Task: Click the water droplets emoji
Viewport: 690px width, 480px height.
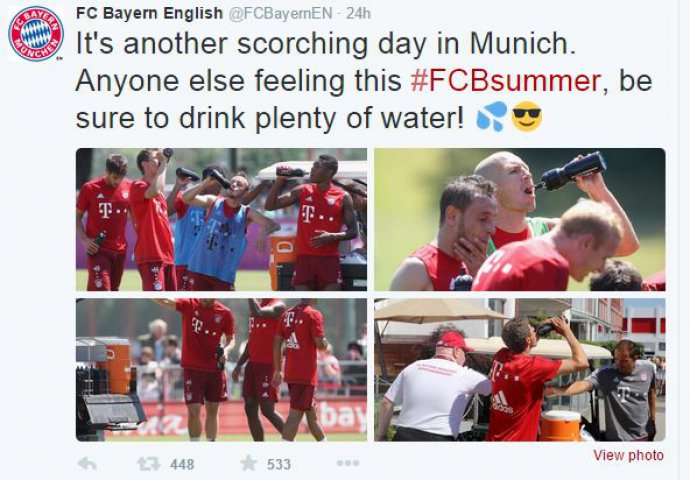Action: pyautogui.click(x=492, y=117)
